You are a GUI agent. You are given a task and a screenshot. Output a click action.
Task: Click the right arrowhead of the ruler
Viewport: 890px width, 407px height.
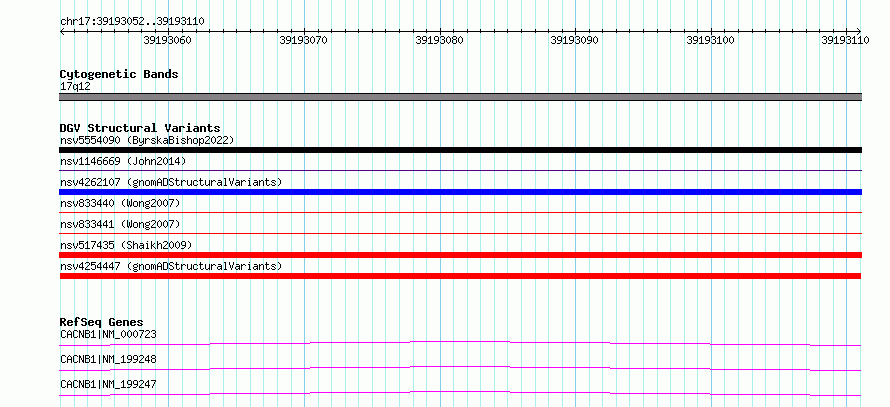(858, 31)
